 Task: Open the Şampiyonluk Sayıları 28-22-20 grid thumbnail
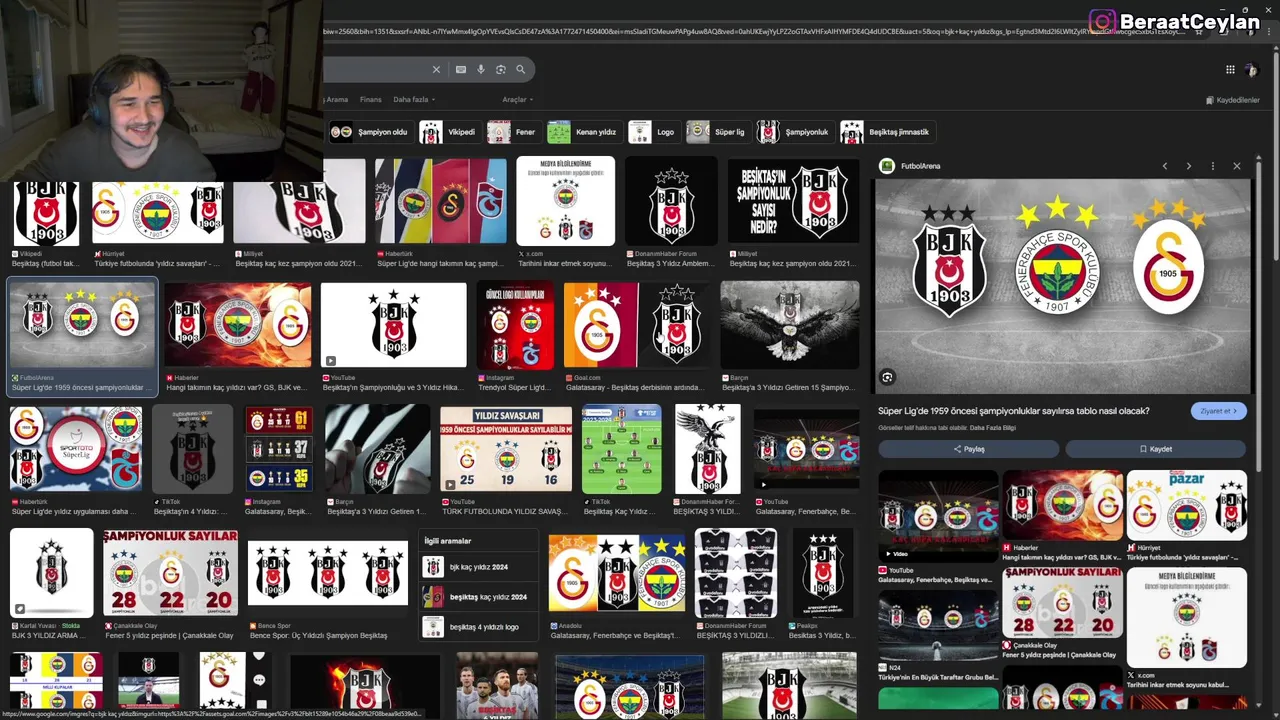point(171,573)
